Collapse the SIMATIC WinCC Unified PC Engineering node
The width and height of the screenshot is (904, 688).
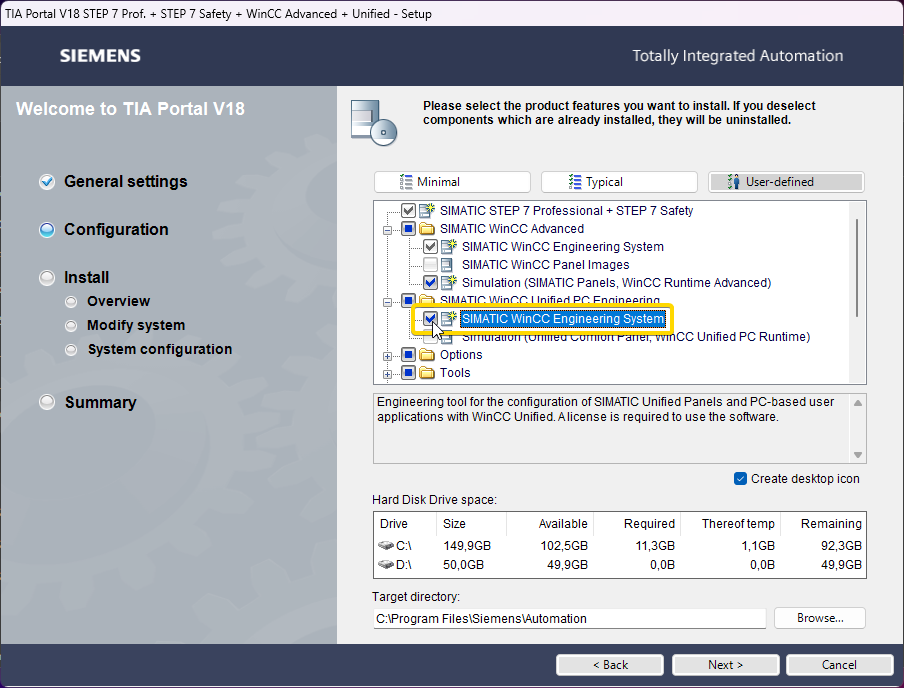coord(387,302)
